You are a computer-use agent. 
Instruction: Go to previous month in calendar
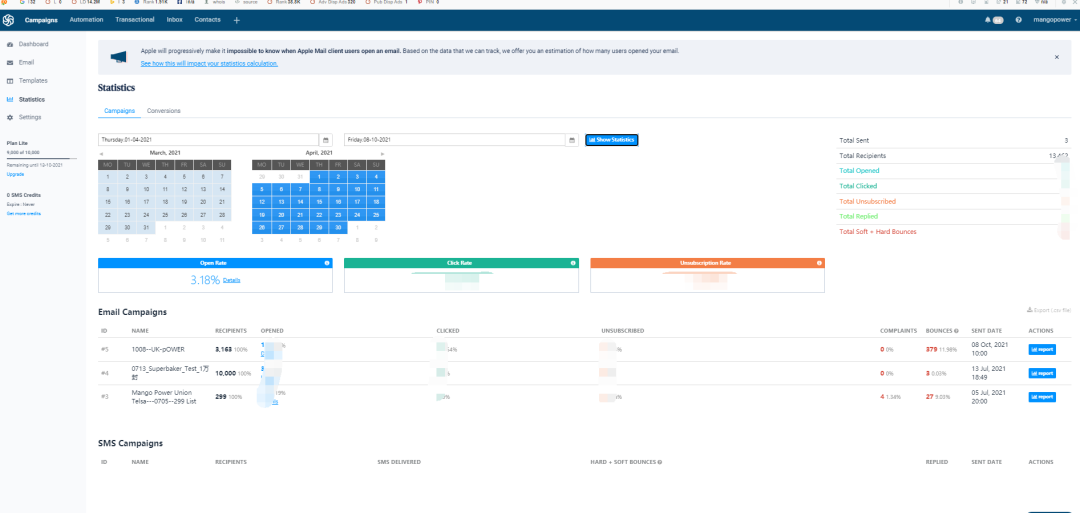(101, 152)
